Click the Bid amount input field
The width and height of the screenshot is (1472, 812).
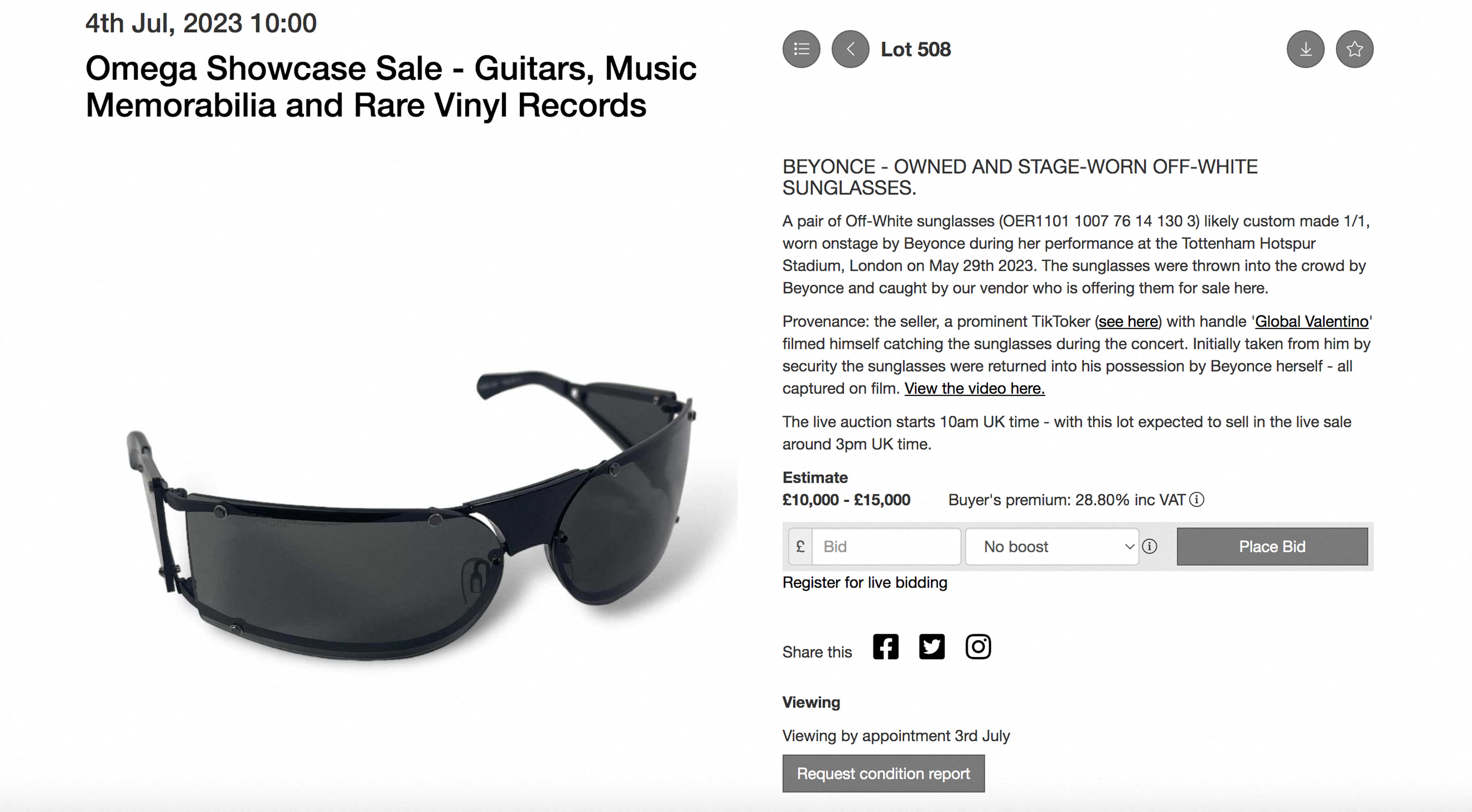pos(886,547)
